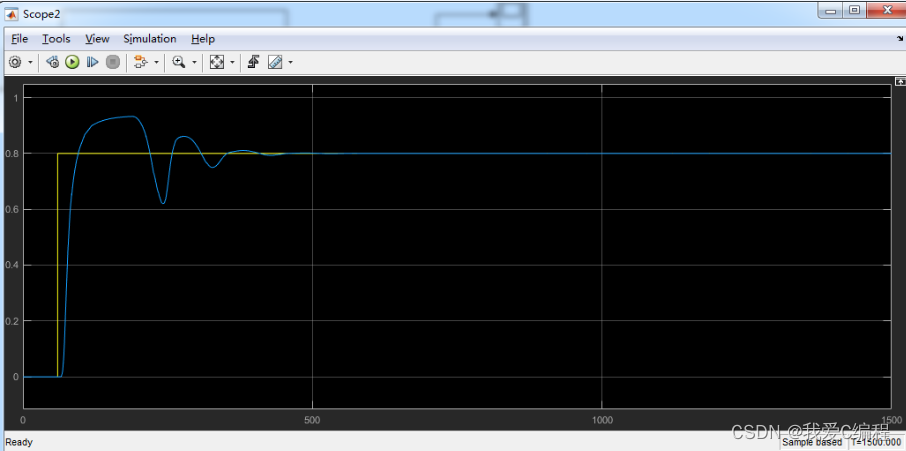Open the Help menu
The height and width of the screenshot is (451, 906).
(x=203, y=39)
